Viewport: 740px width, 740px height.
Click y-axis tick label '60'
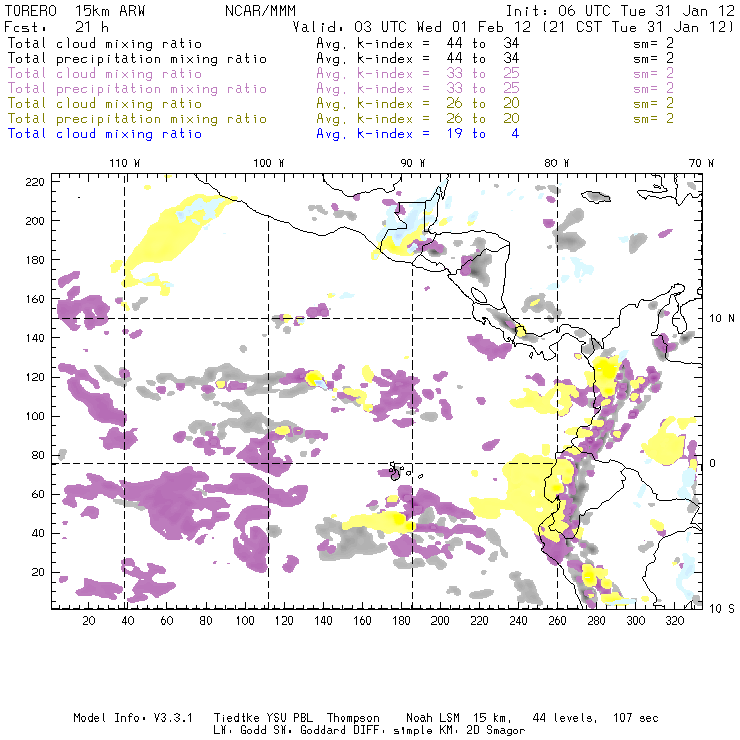pyautogui.click(x=38, y=494)
